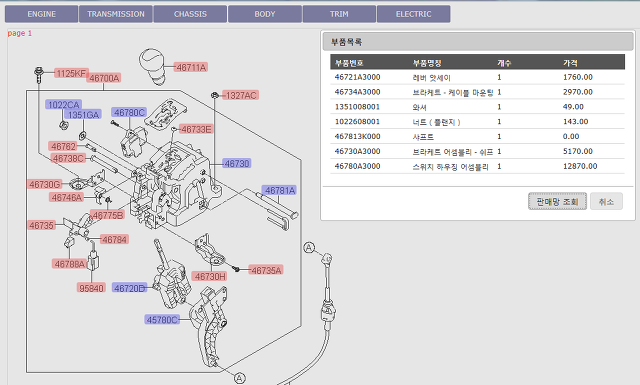Click part number 46730A3000
This screenshot has width=640, height=385.
coord(357,151)
